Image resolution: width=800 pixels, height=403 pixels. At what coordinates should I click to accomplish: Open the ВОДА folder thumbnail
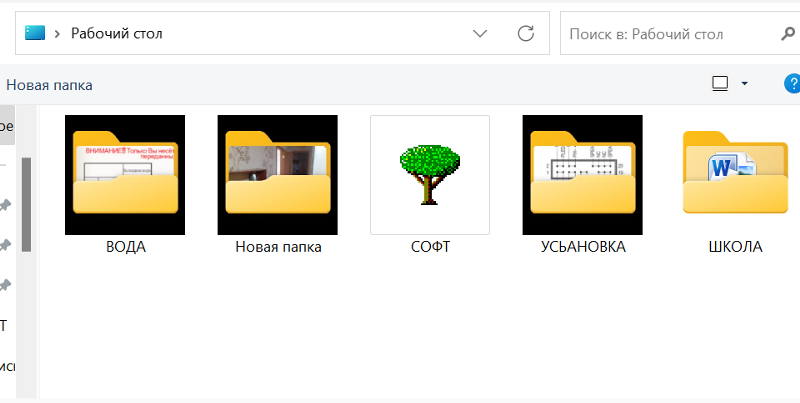pos(125,175)
